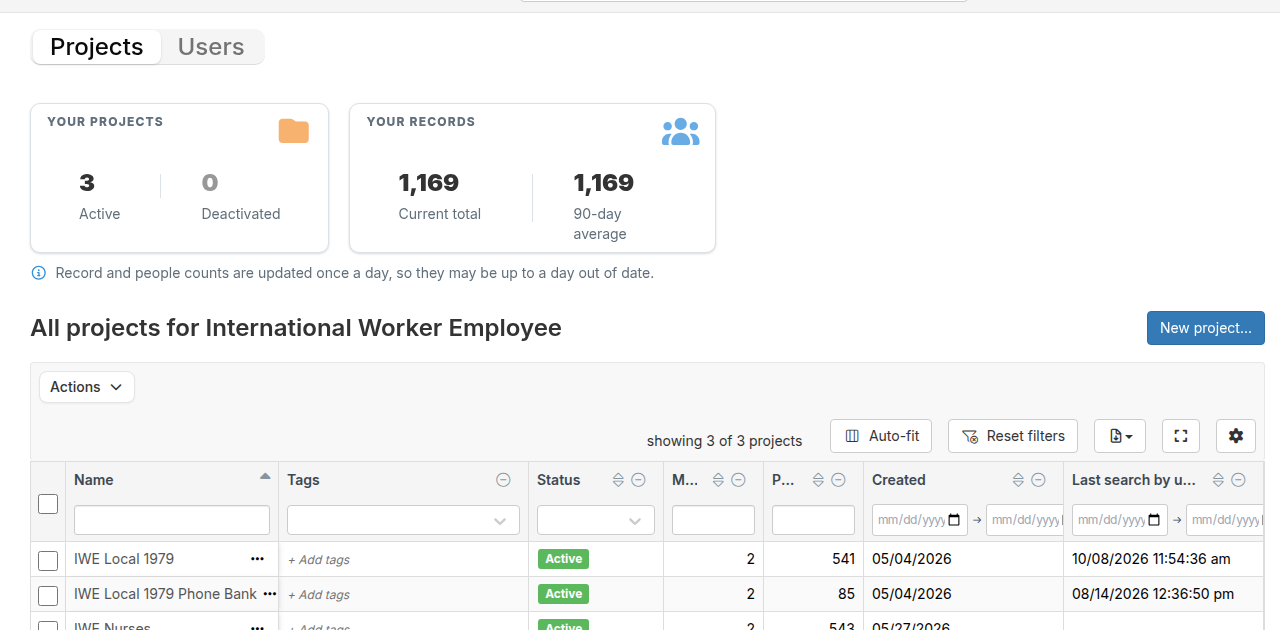1280x630 pixels.
Task: Sort by the P... column
Action: click(x=818, y=480)
